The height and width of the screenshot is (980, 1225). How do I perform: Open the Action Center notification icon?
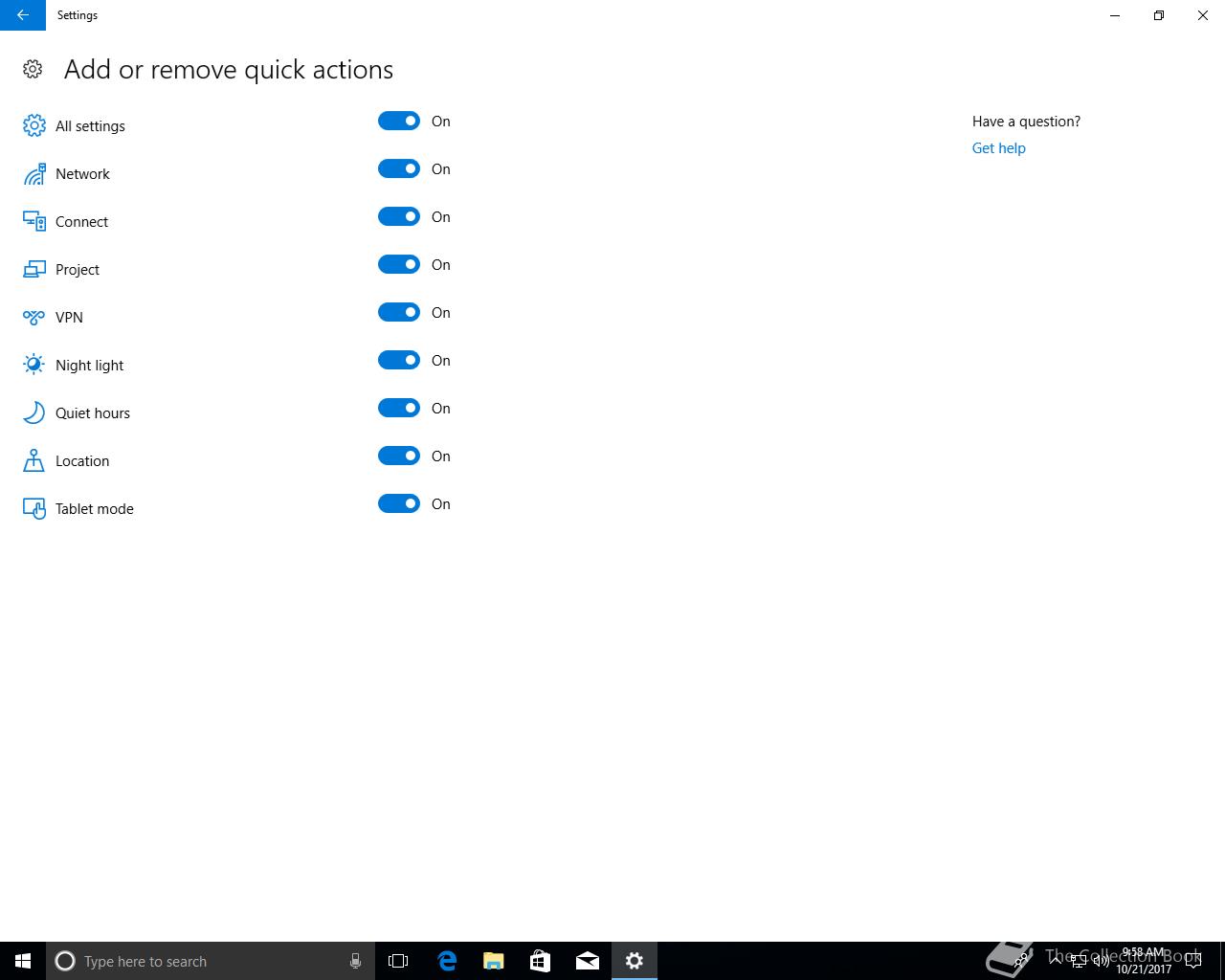pos(1193,961)
